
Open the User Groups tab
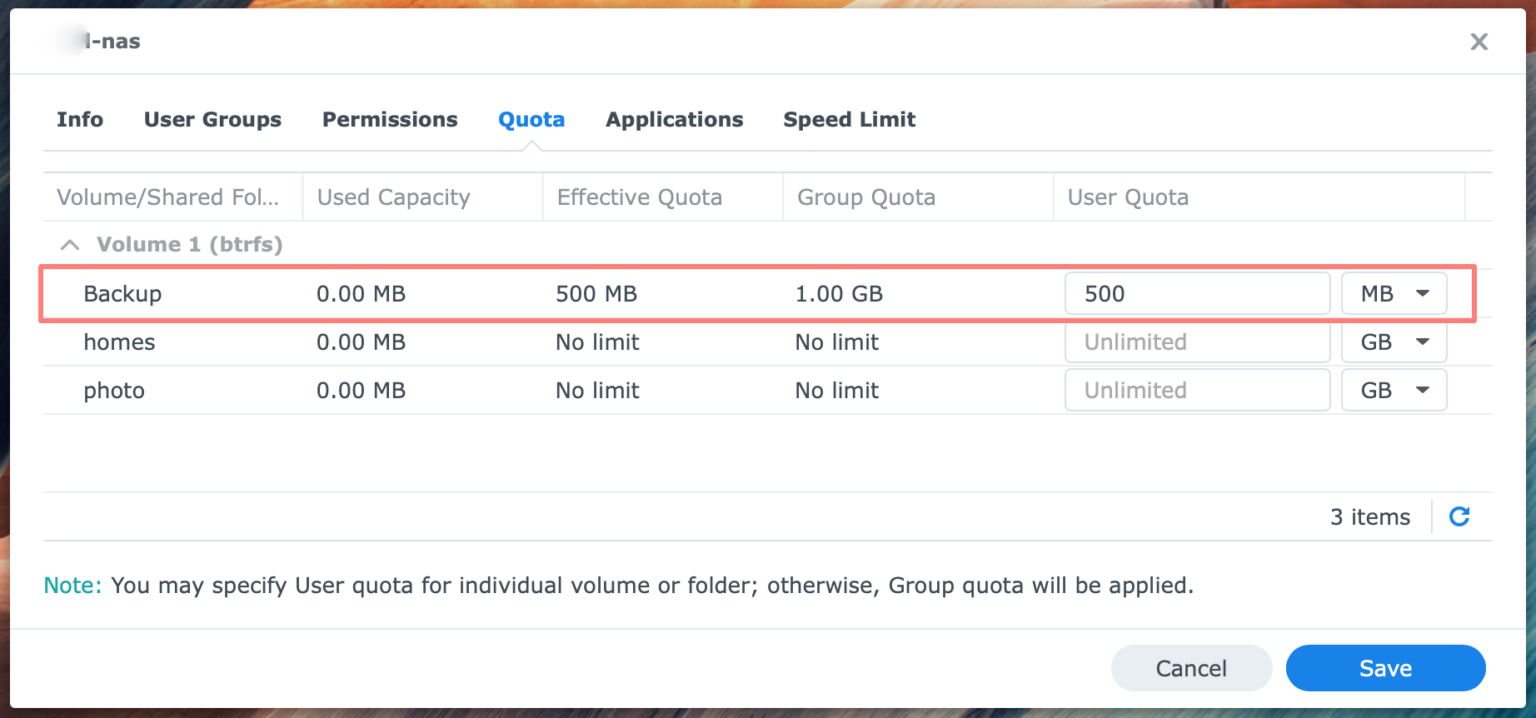[x=212, y=119]
